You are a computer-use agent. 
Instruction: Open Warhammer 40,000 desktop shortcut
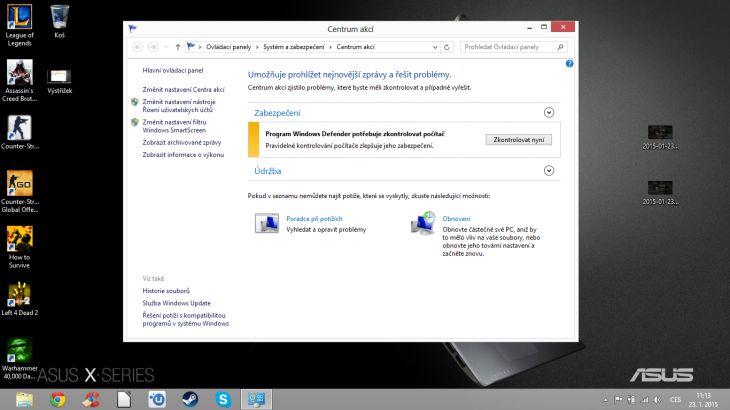(19, 358)
